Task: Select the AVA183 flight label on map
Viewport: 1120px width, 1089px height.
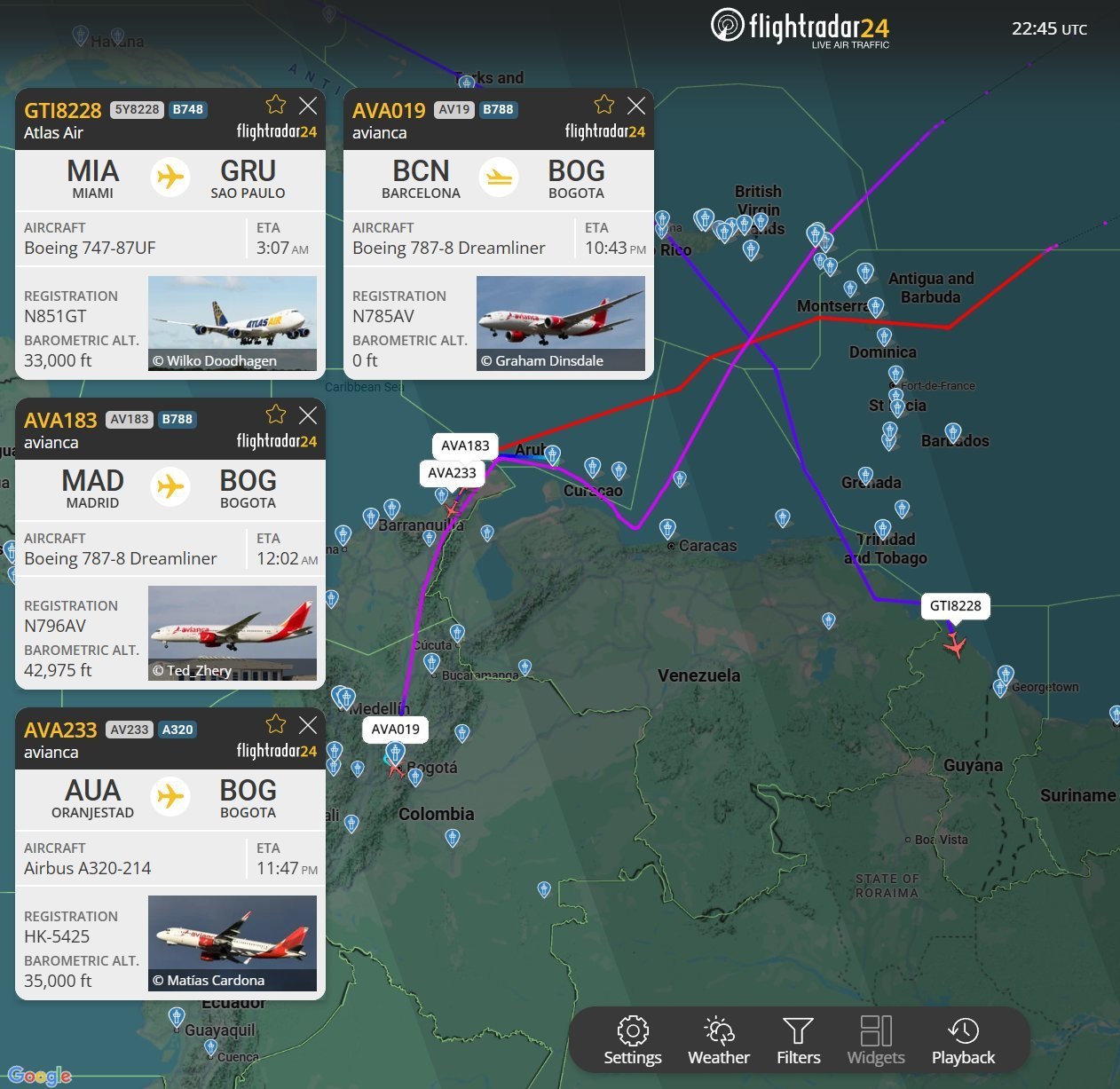Action: 465,446
